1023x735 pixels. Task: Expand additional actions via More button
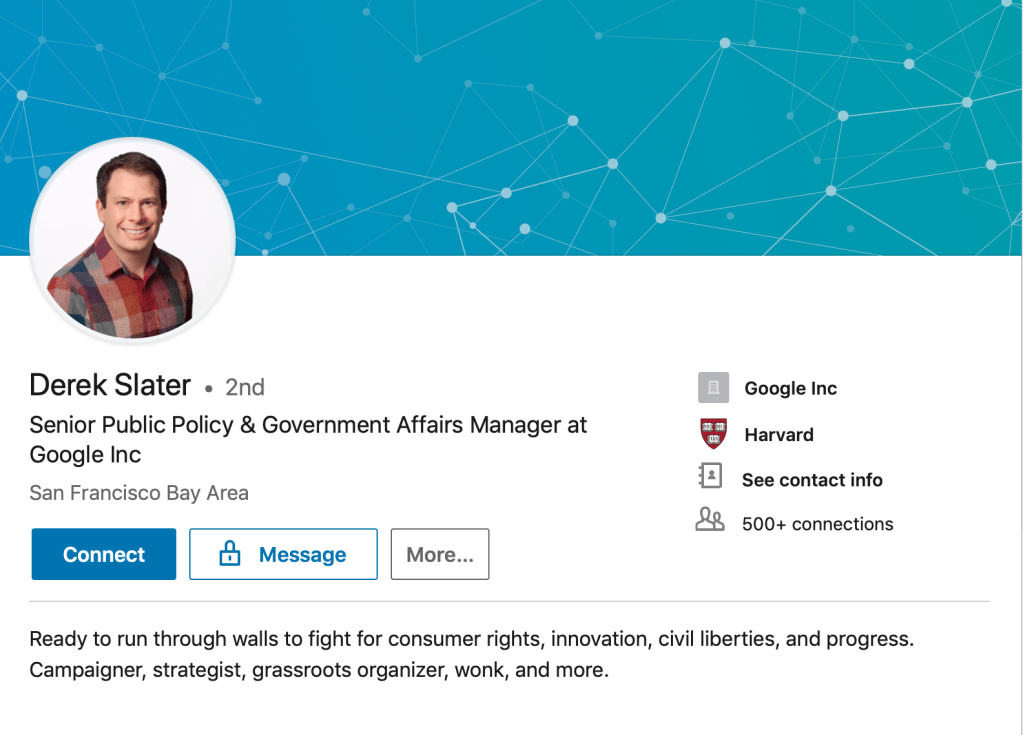(x=439, y=553)
